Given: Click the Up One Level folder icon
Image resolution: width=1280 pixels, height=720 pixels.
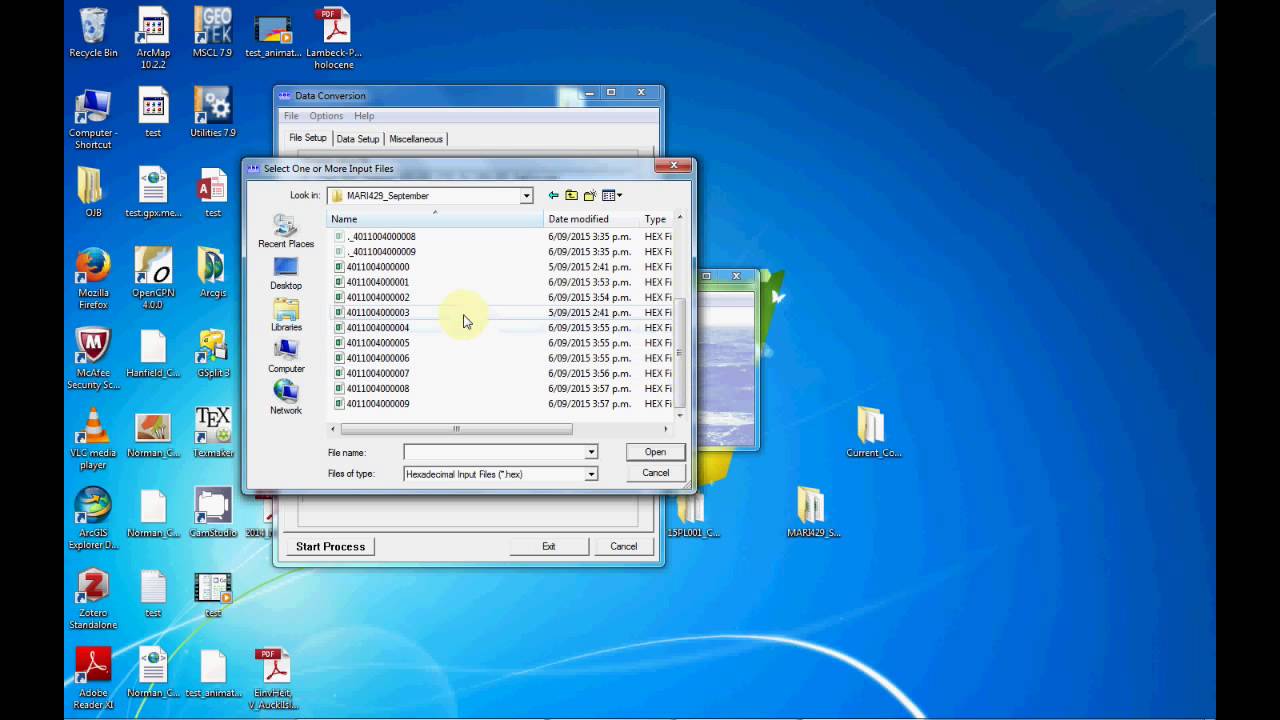Looking at the screenshot, I should pyautogui.click(x=571, y=196).
